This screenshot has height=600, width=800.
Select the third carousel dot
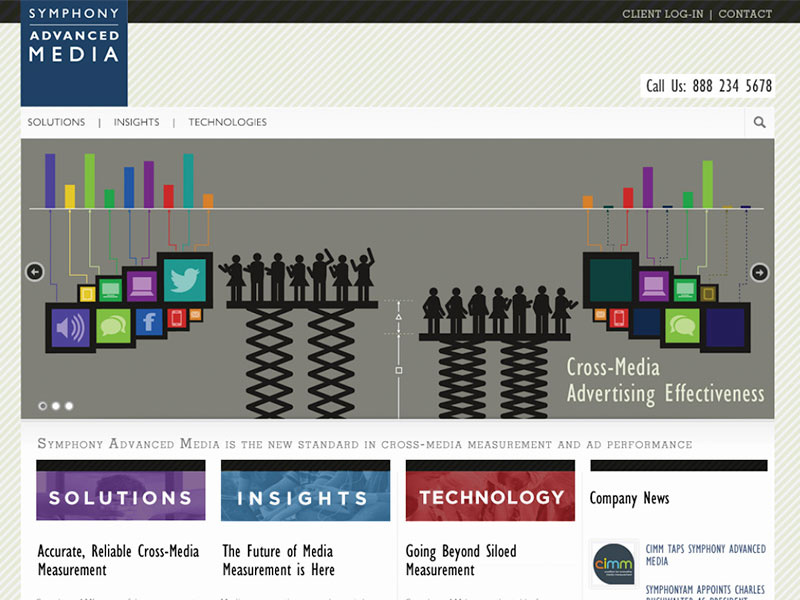point(69,406)
